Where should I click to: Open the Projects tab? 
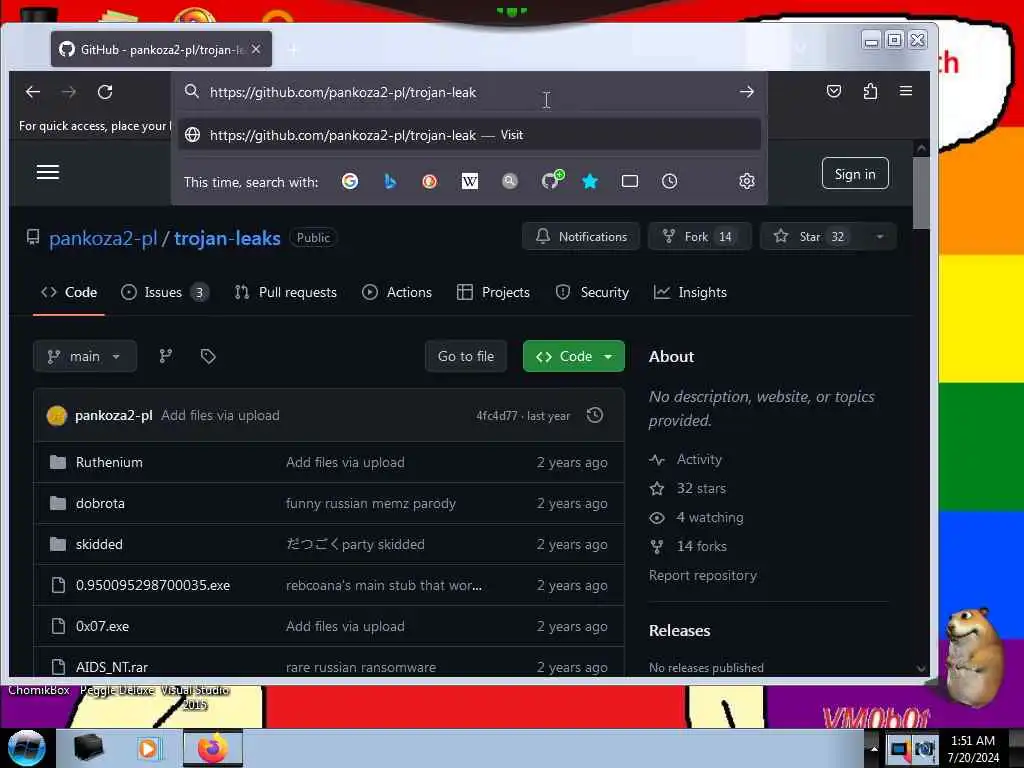tap(493, 292)
